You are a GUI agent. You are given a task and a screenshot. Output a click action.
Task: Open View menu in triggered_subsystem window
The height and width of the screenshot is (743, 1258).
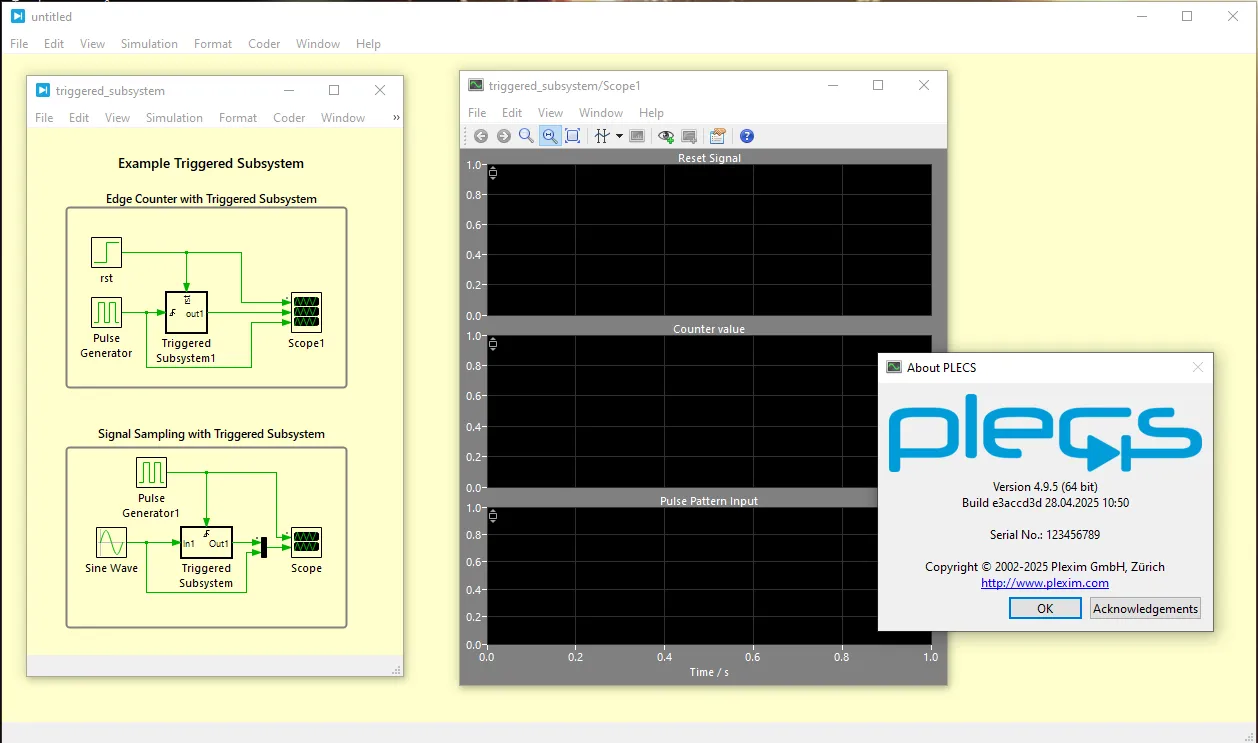[x=117, y=118]
